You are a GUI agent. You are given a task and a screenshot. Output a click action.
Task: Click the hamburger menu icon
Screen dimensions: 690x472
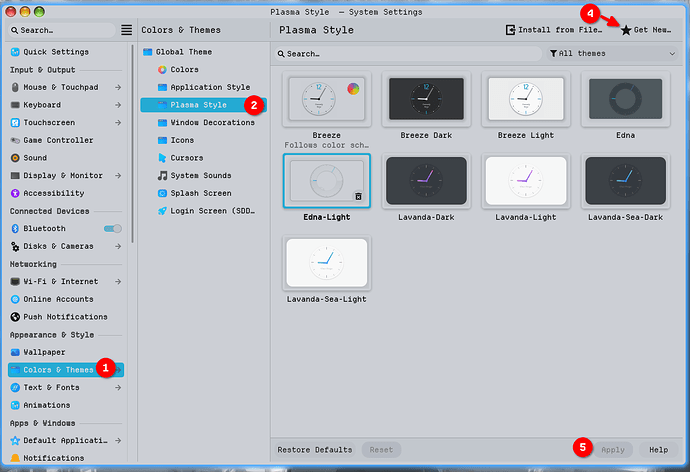126,31
